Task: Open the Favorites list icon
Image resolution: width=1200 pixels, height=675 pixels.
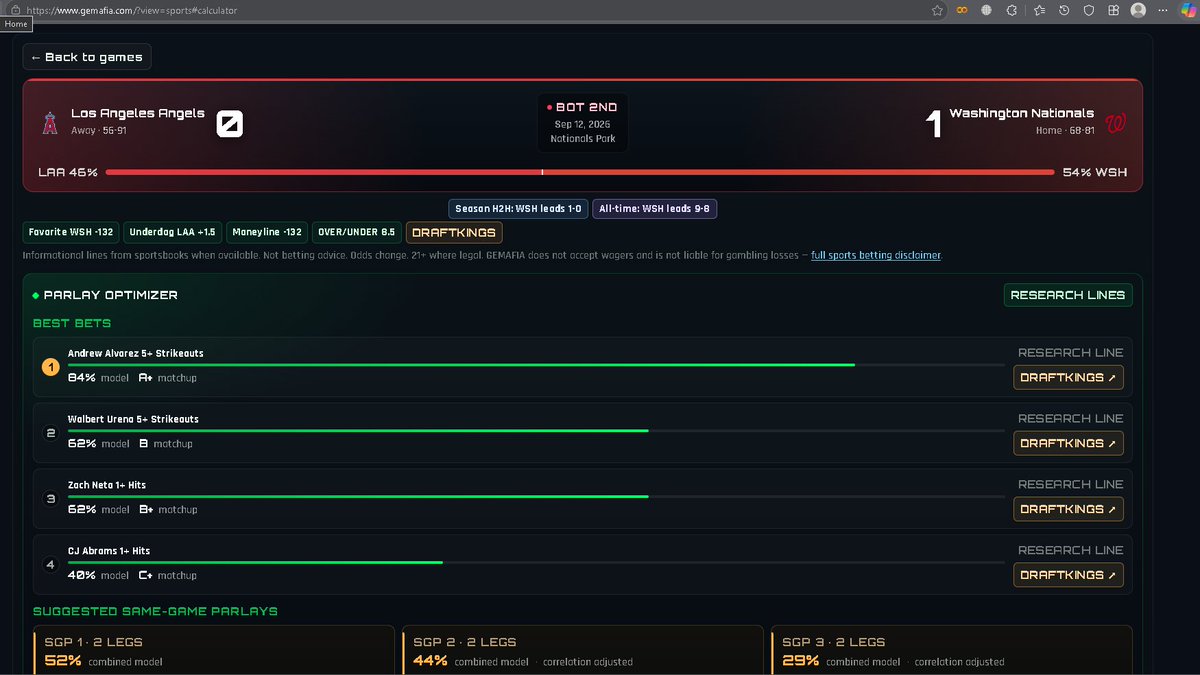Action: pyautogui.click(x=1039, y=10)
